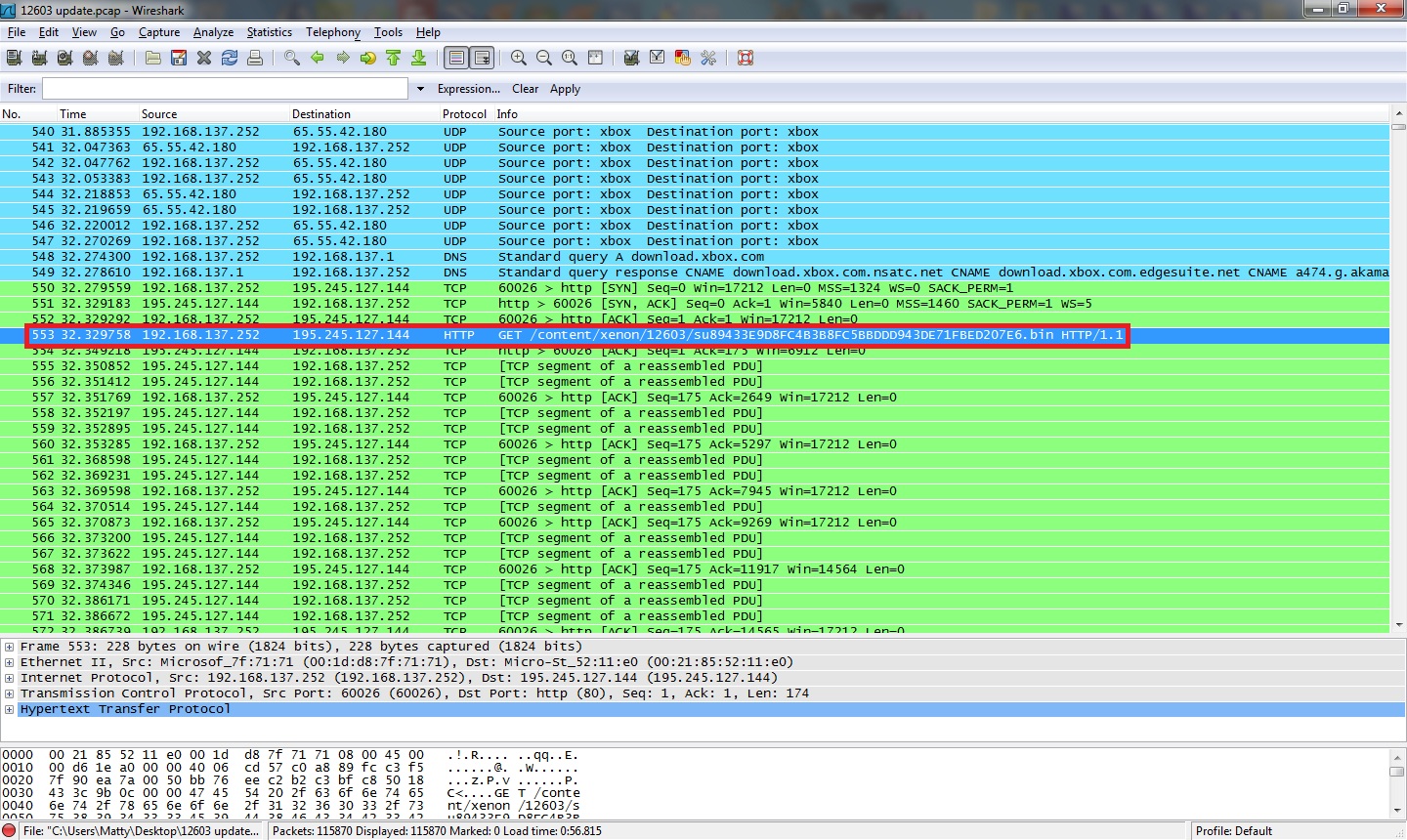Reload the capture file via toolbar
1407x840 pixels.
pyautogui.click(x=230, y=59)
